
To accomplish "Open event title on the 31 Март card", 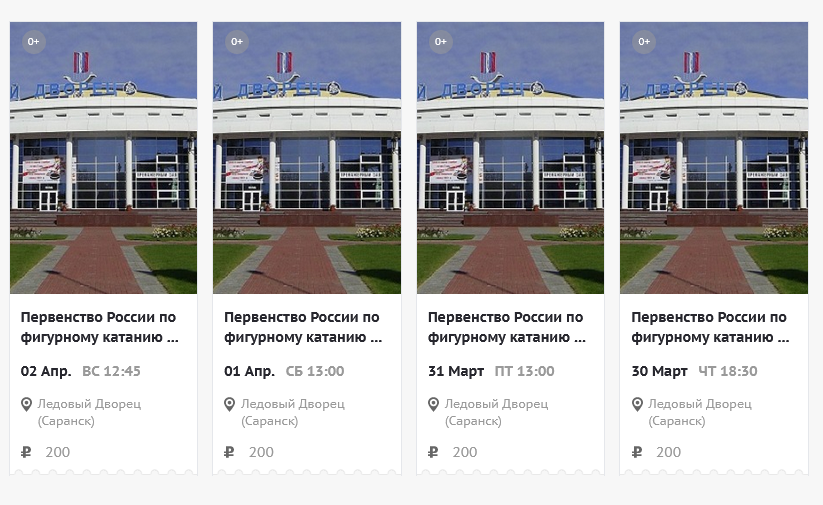I will tap(507, 327).
